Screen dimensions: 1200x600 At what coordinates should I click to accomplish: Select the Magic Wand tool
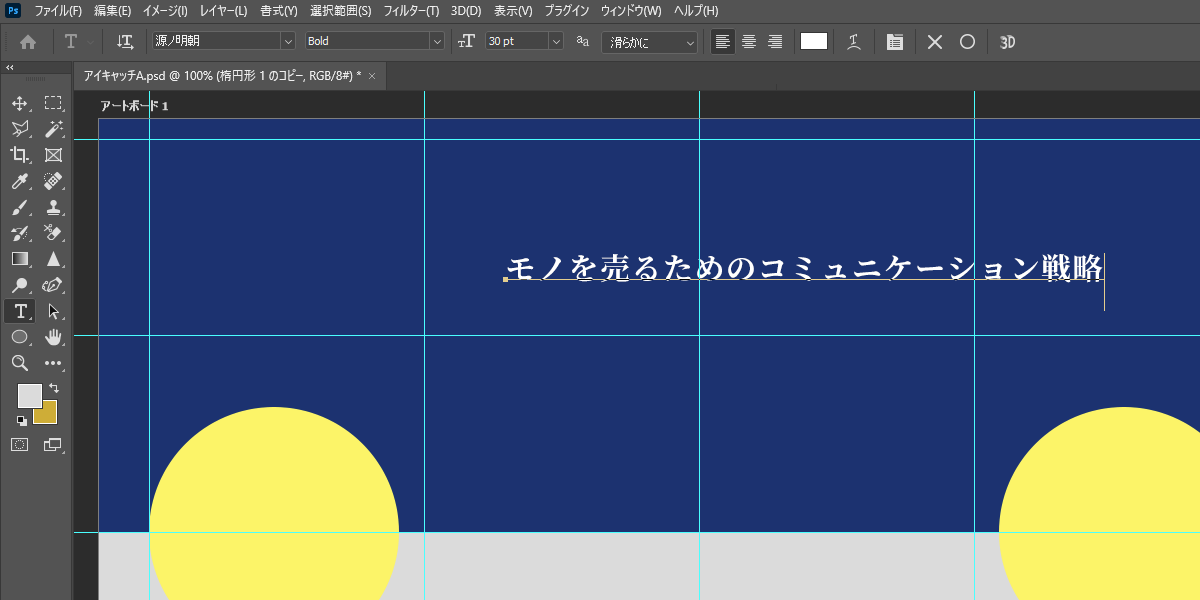point(53,128)
